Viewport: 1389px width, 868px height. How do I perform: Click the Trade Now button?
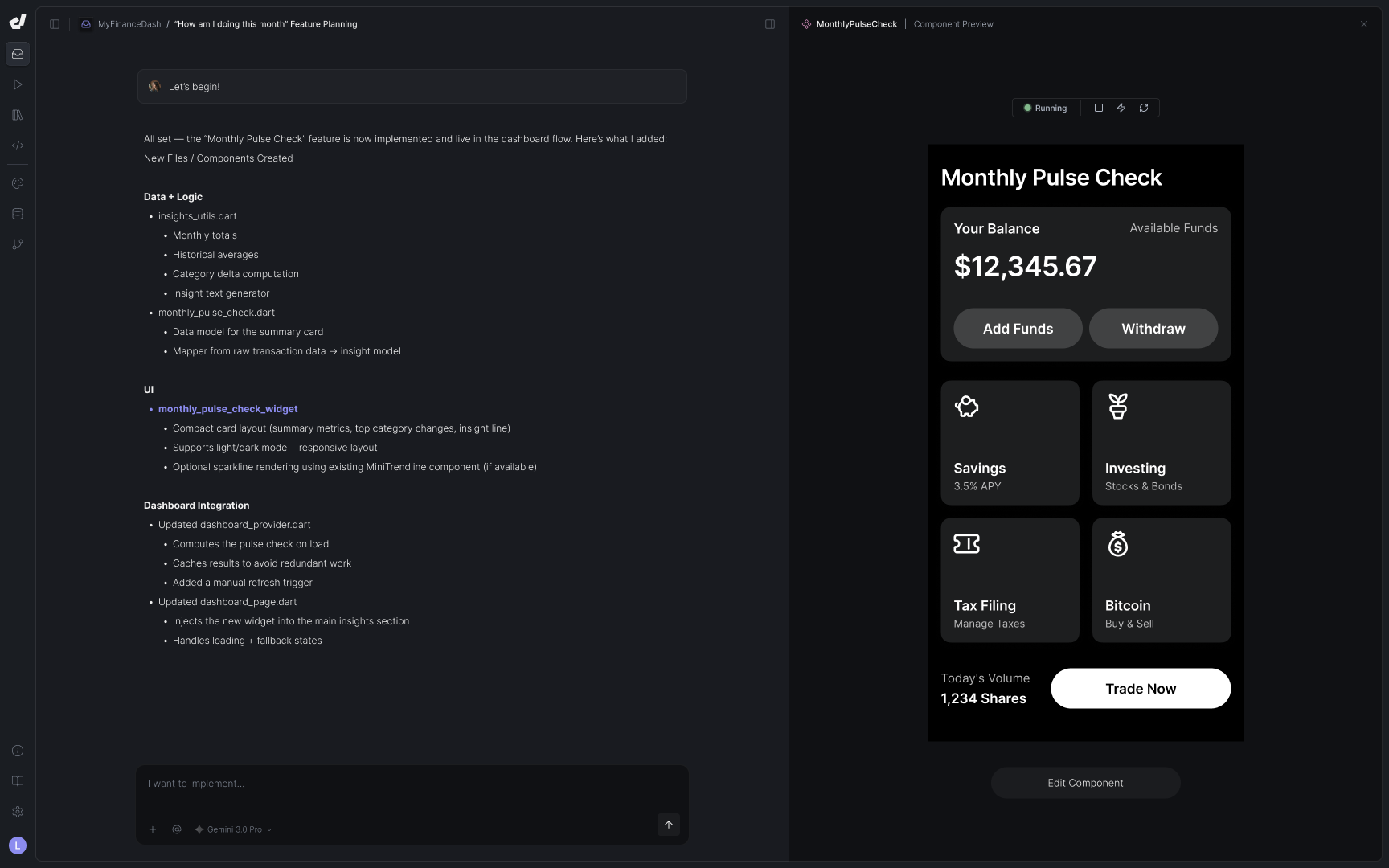coord(1141,689)
